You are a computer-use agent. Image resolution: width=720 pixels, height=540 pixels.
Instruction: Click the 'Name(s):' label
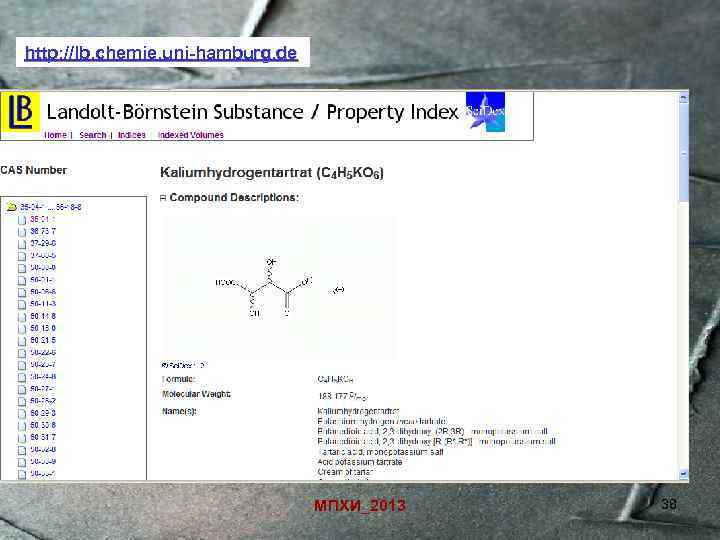tap(180, 411)
